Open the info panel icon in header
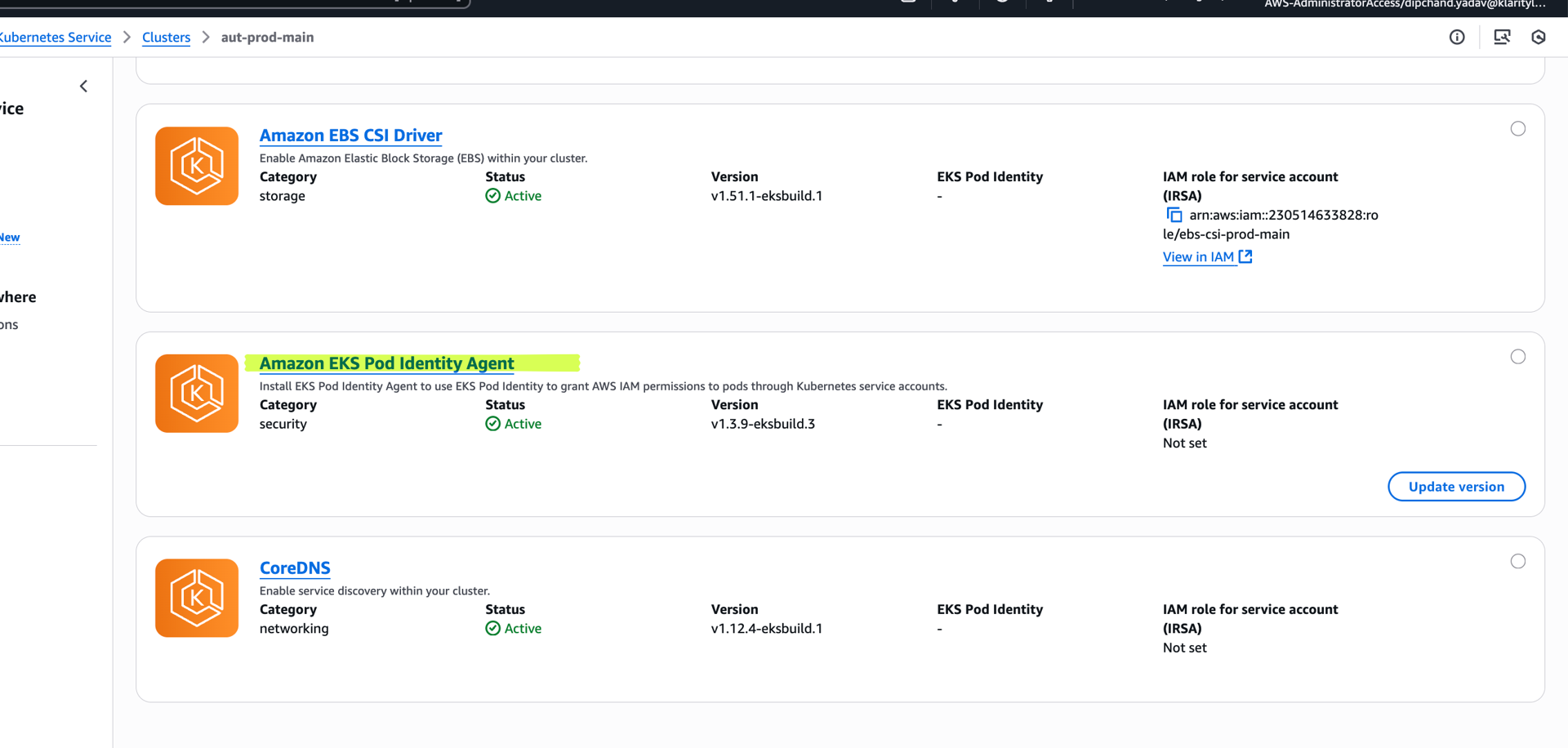 point(1457,38)
